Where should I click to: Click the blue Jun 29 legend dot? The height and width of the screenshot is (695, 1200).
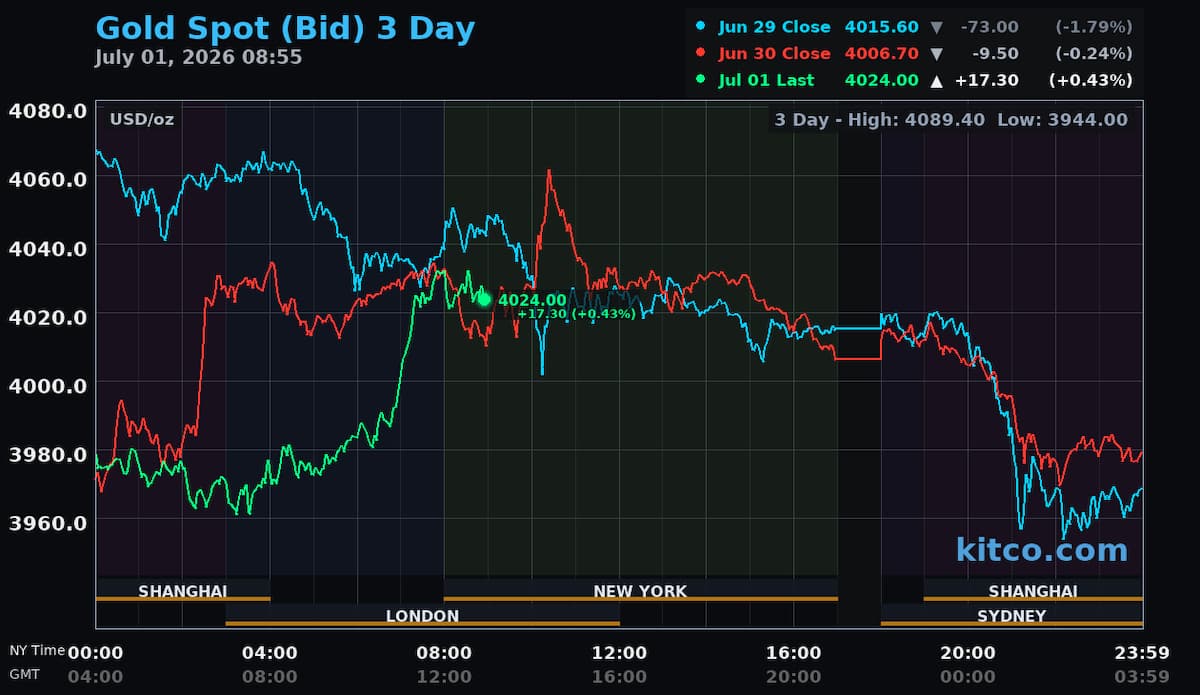click(700, 27)
